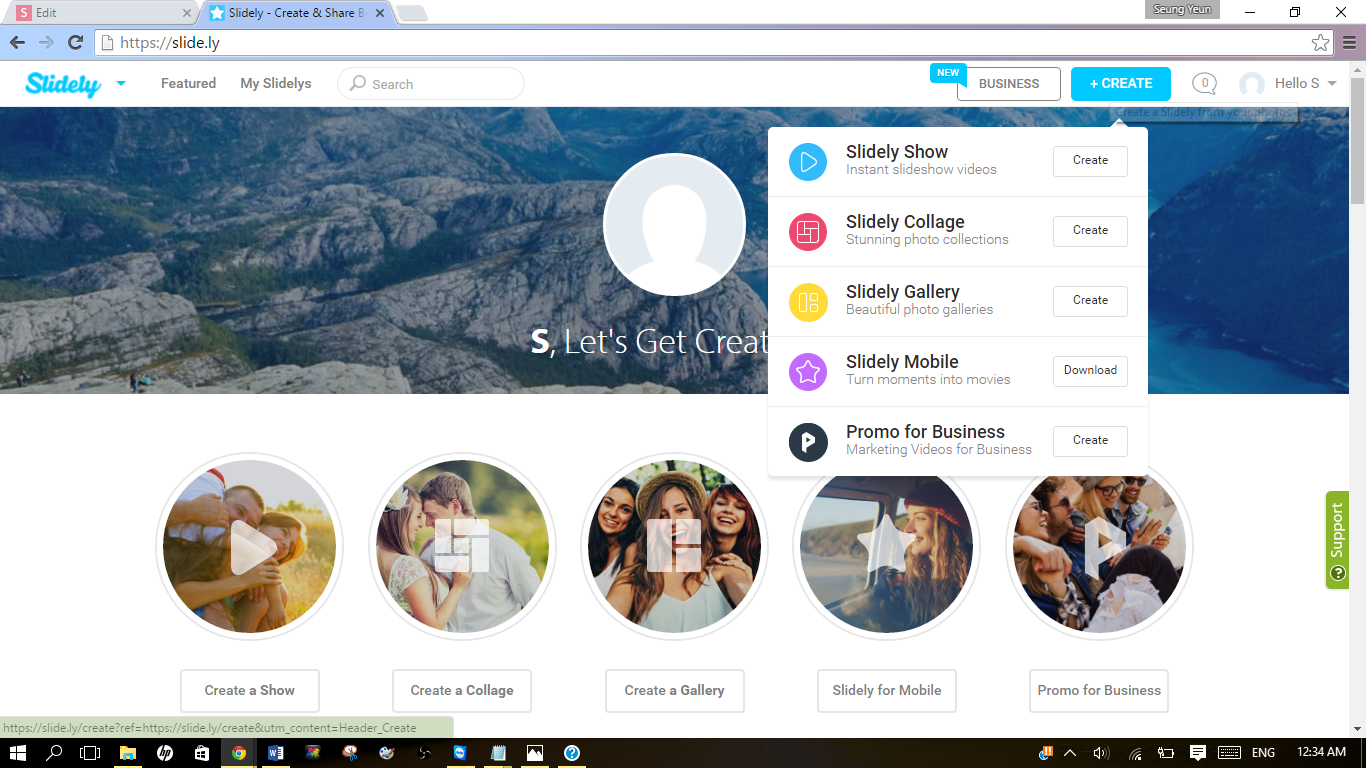Click the Slidely Collage icon in menu
1366x768 pixels.
tap(808, 232)
